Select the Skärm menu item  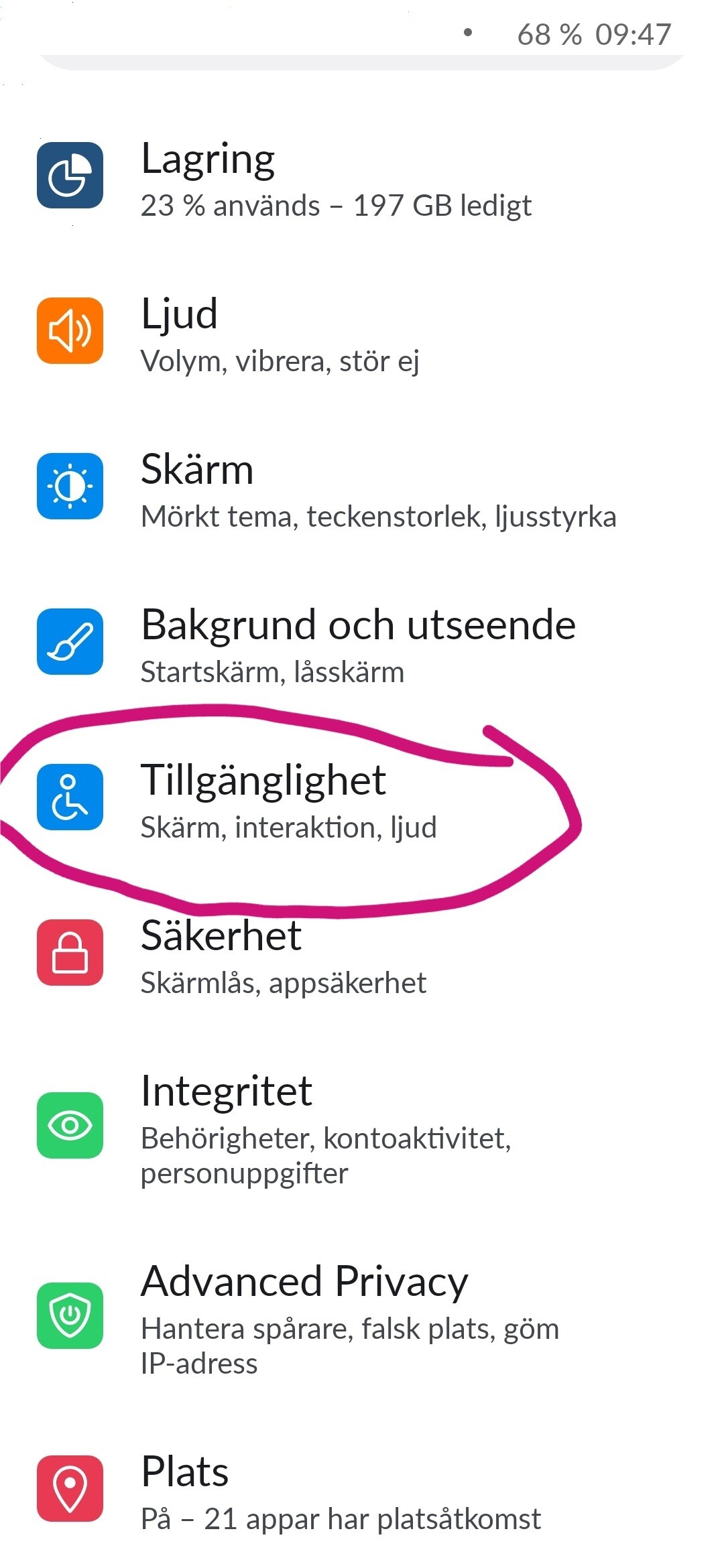click(x=362, y=488)
